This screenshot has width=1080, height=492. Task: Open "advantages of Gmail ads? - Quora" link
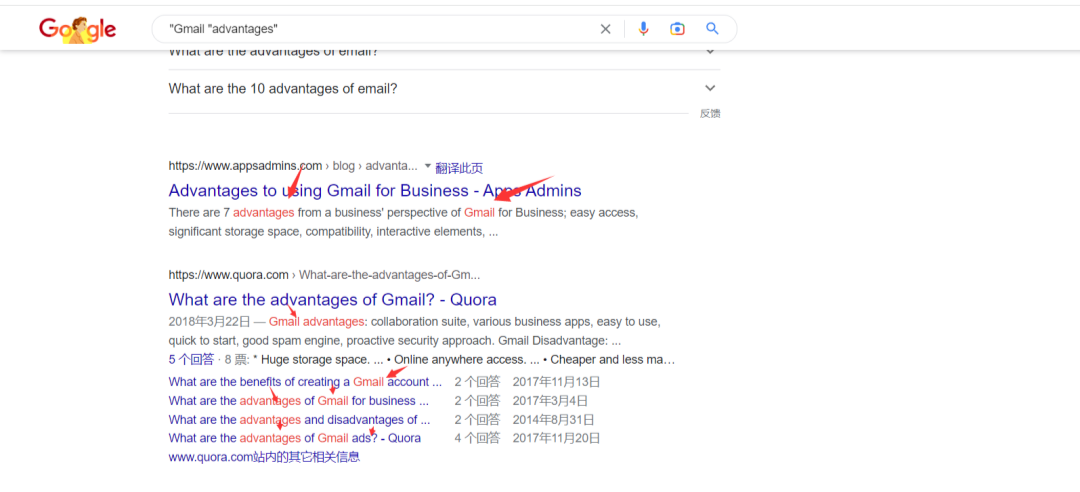pos(295,438)
